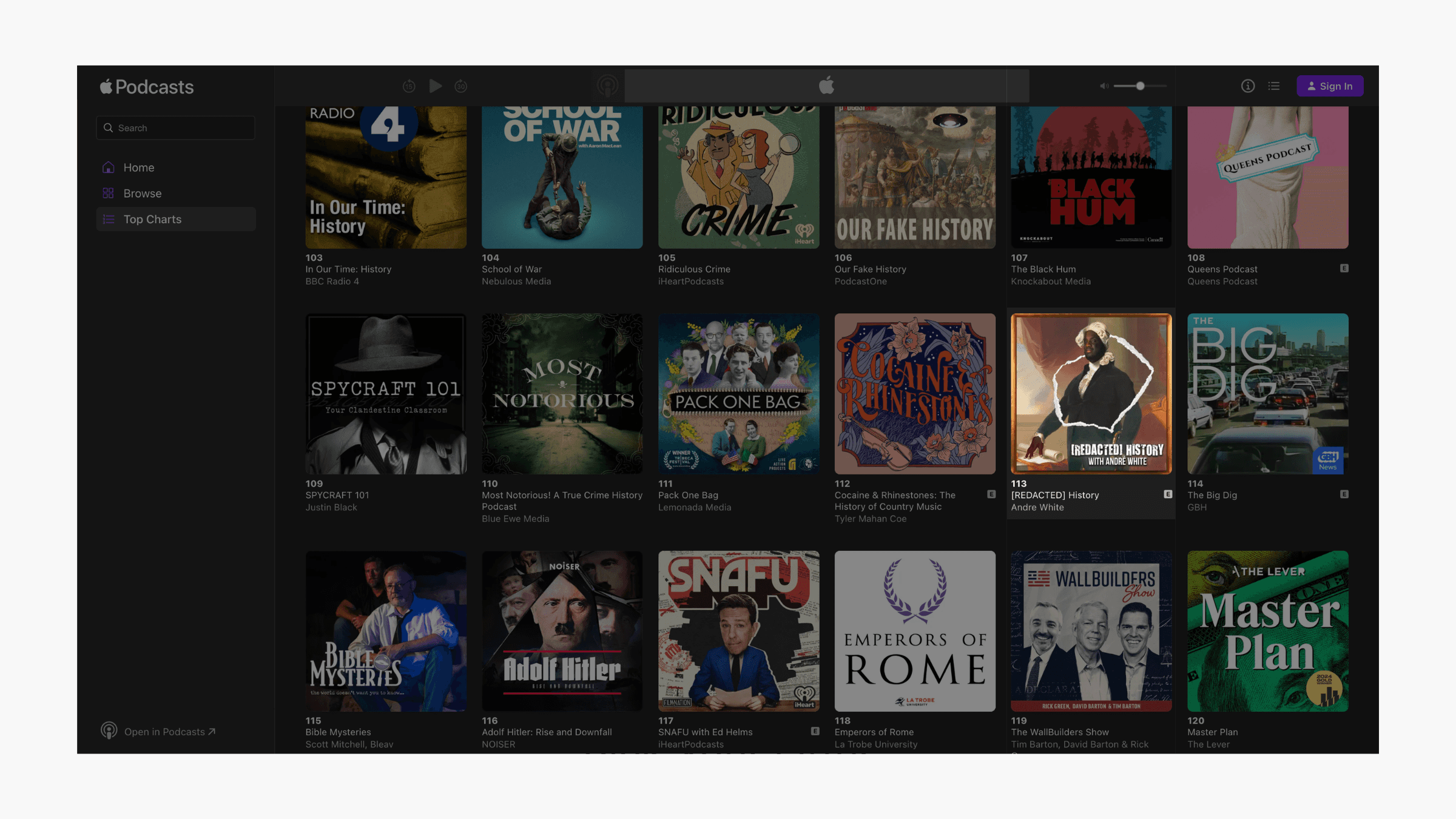Open the info circle icon

tap(1247, 86)
